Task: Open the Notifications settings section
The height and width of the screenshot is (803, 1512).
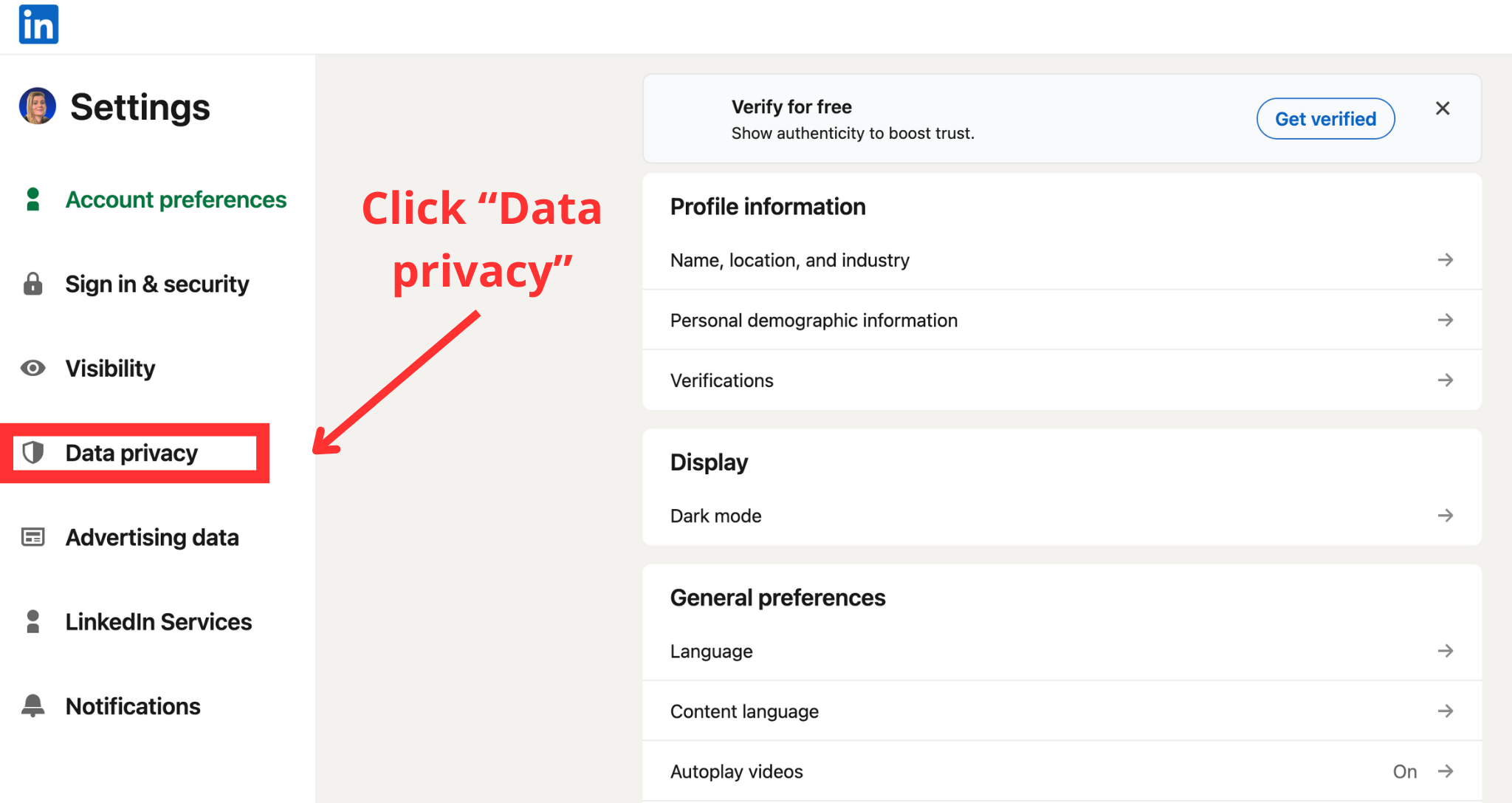Action: point(132,705)
